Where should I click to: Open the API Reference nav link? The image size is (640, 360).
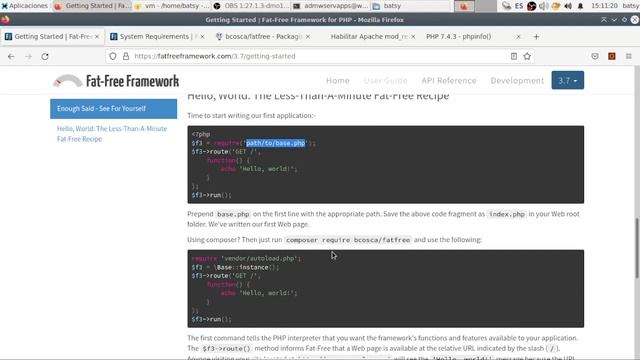[449, 81]
